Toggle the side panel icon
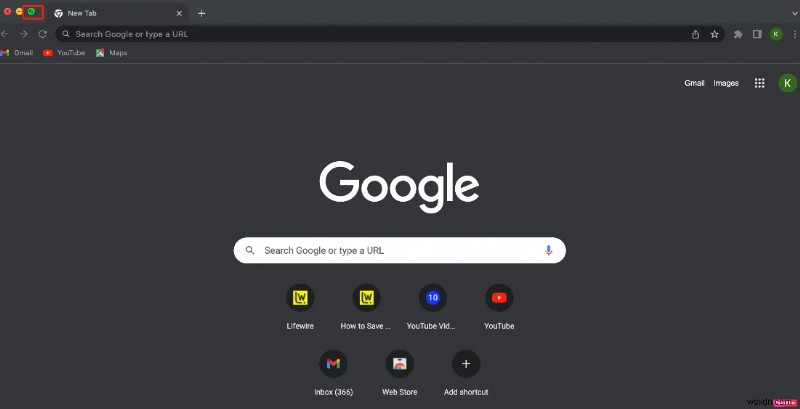The height and width of the screenshot is (409, 800). [757, 34]
